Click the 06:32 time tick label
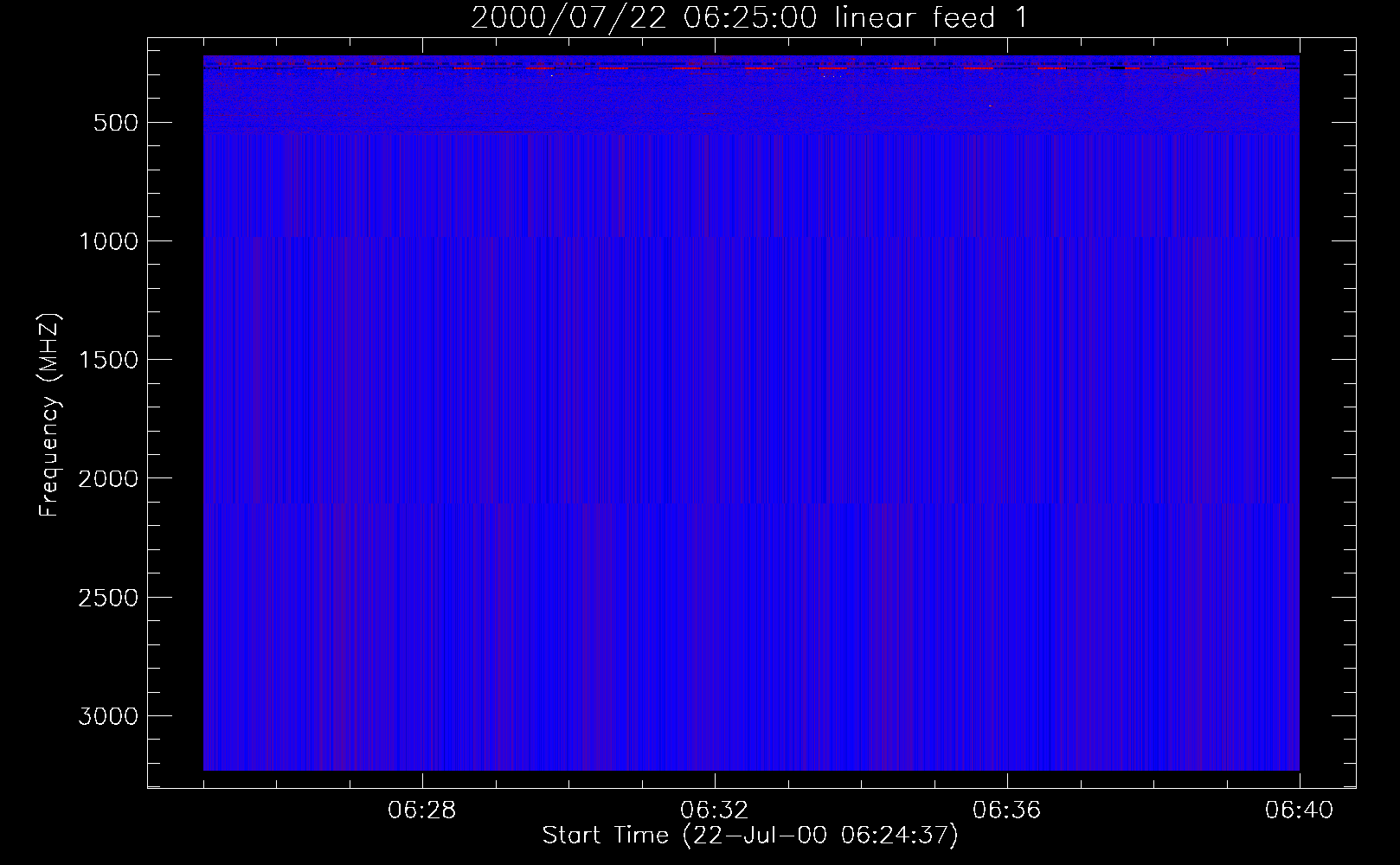 point(715,811)
